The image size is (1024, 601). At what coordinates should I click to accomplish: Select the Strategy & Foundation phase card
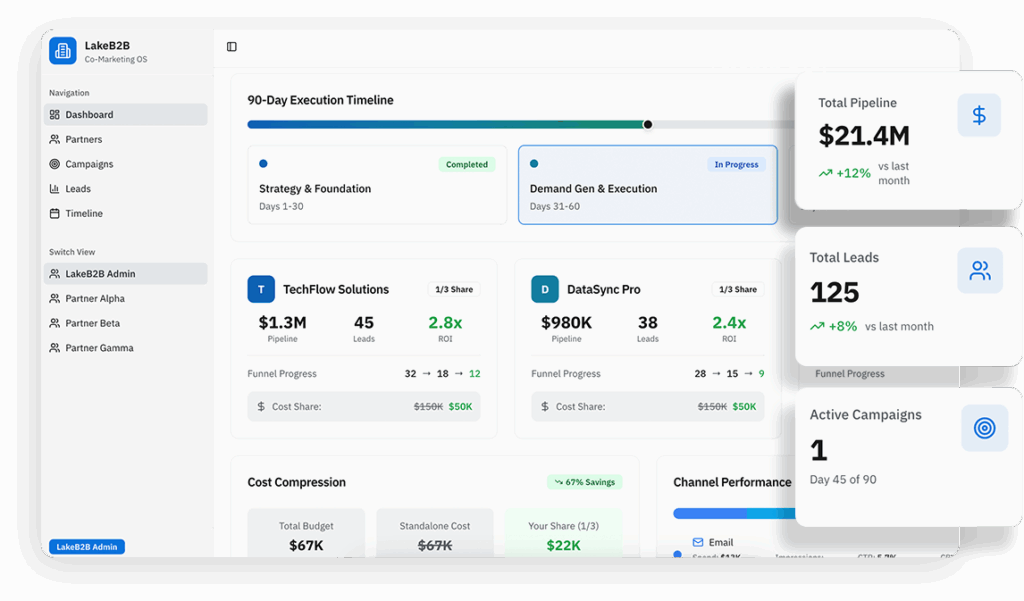point(377,185)
